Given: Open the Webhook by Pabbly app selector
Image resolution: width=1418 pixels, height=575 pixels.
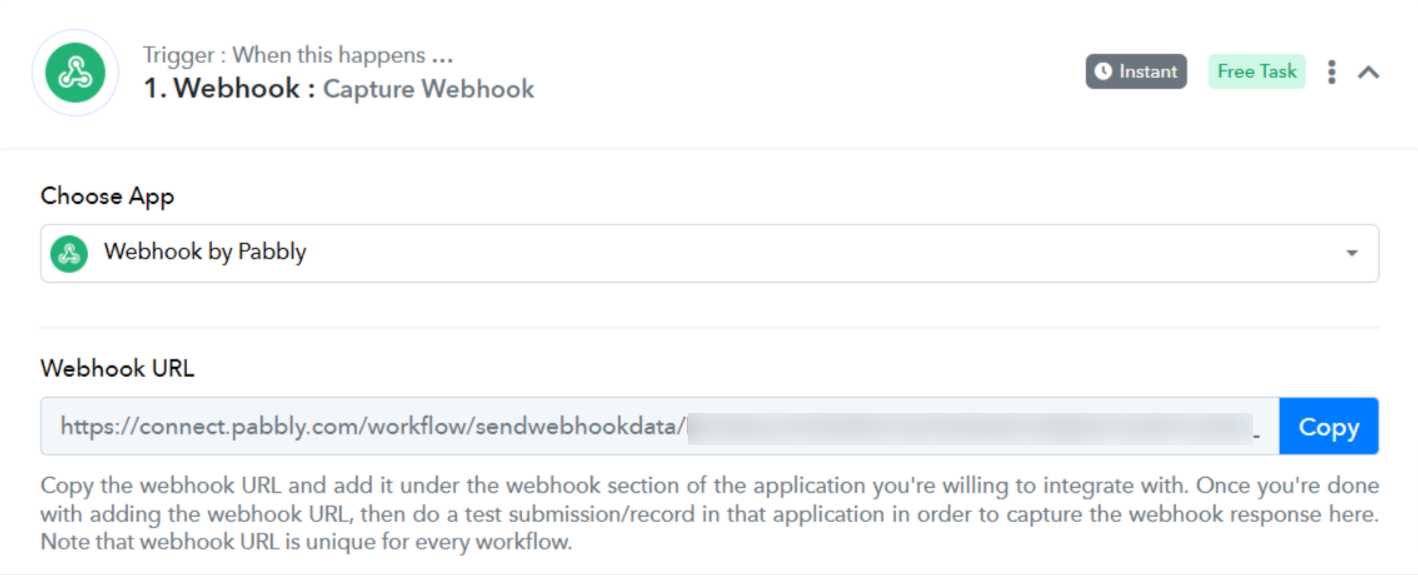Looking at the screenshot, I should (x=709, y=253).
